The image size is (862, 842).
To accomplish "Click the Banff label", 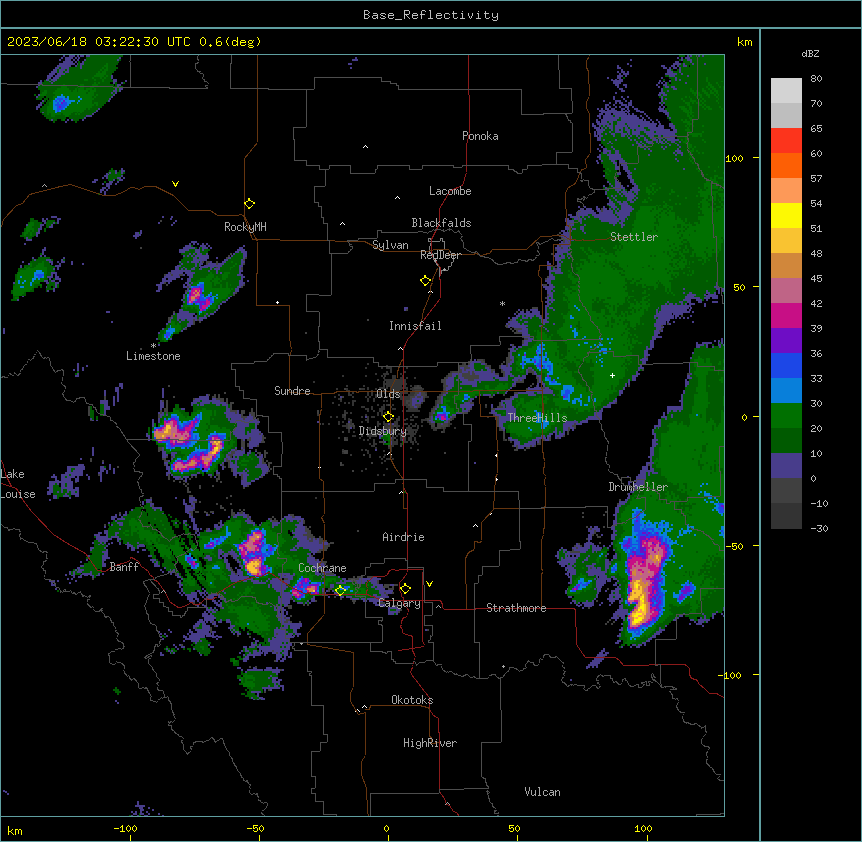I will (124, 567).
